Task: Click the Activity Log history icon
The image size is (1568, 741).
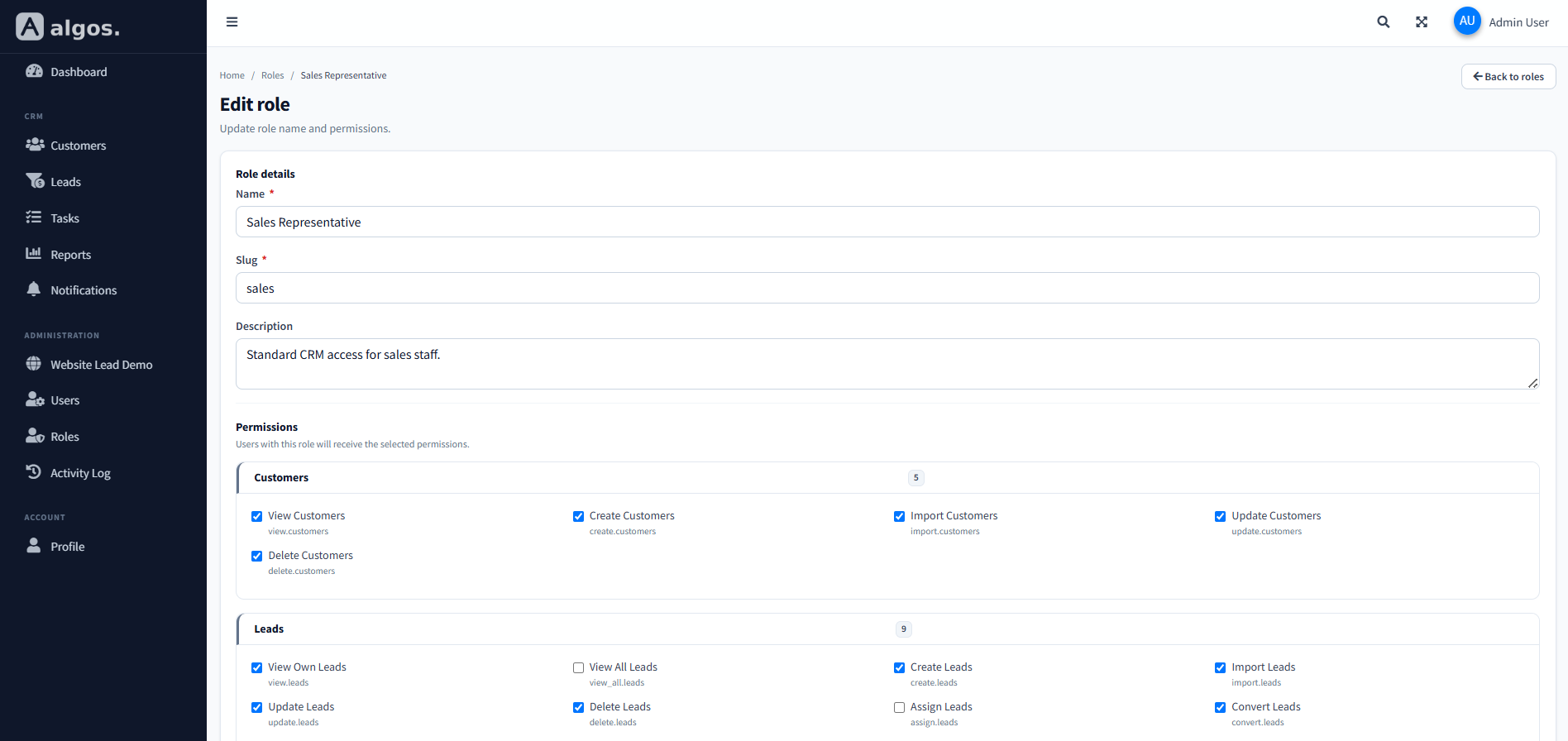Action: click(34, 471)
